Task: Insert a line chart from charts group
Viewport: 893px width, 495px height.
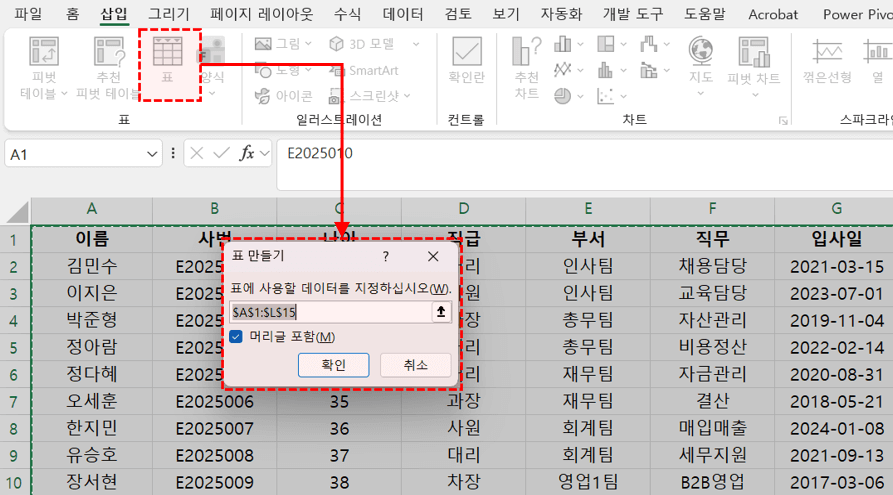Action: 563,70
